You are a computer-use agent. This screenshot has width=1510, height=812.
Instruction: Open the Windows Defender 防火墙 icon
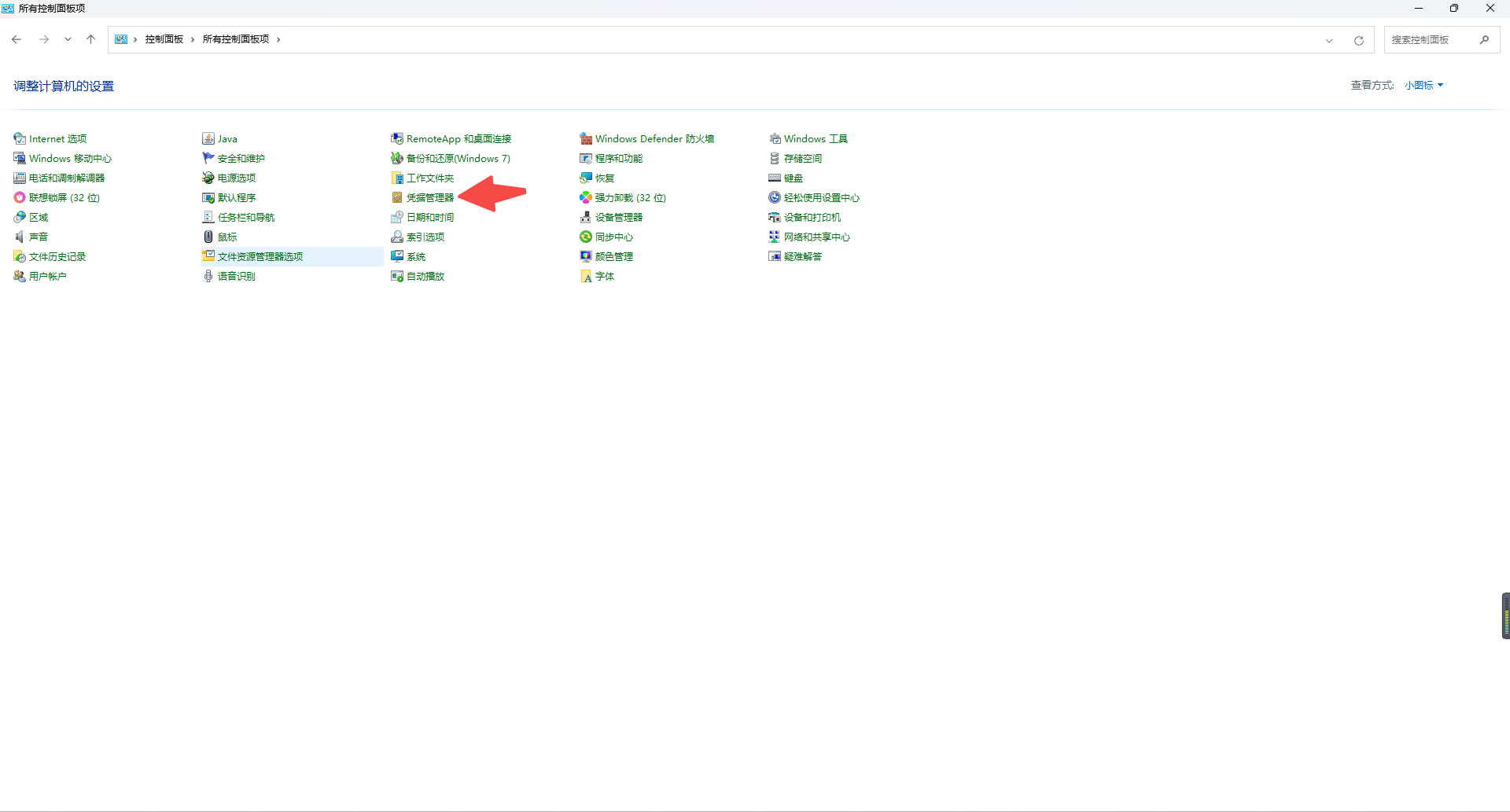coord(586,138)
